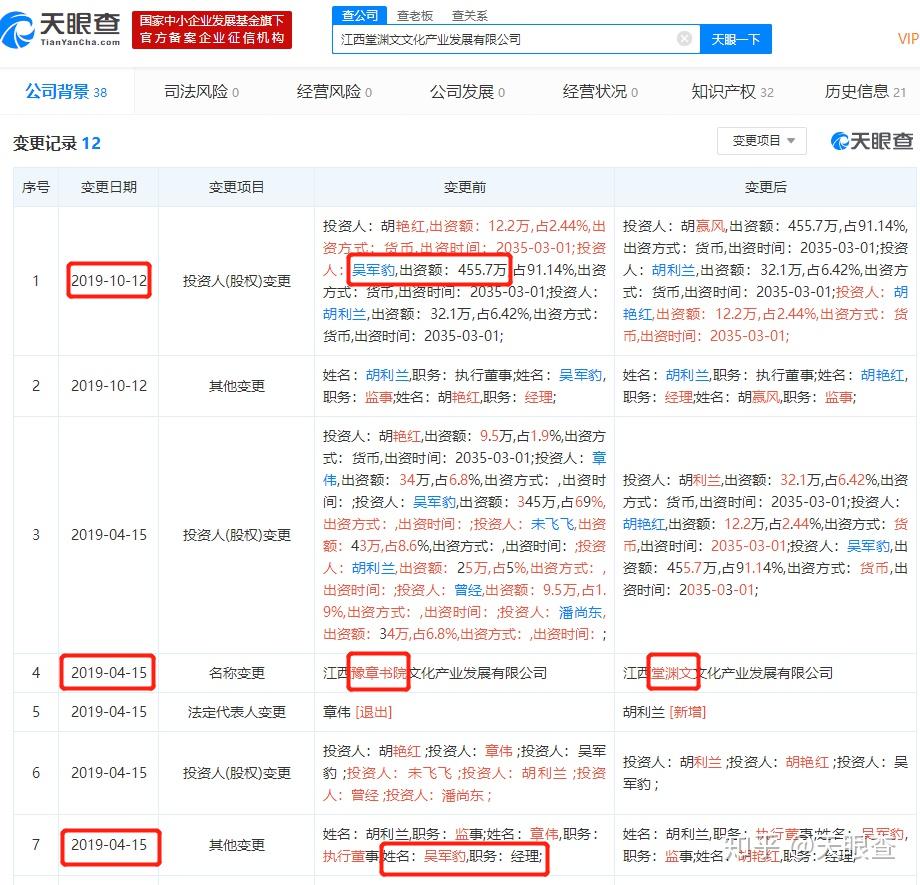Click the VIP link at top right

coord(908,38)
